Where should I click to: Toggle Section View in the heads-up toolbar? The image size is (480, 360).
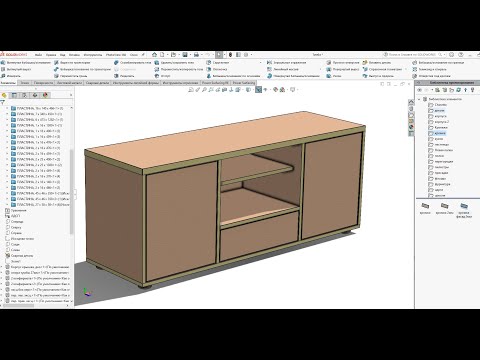pos(224,89)
